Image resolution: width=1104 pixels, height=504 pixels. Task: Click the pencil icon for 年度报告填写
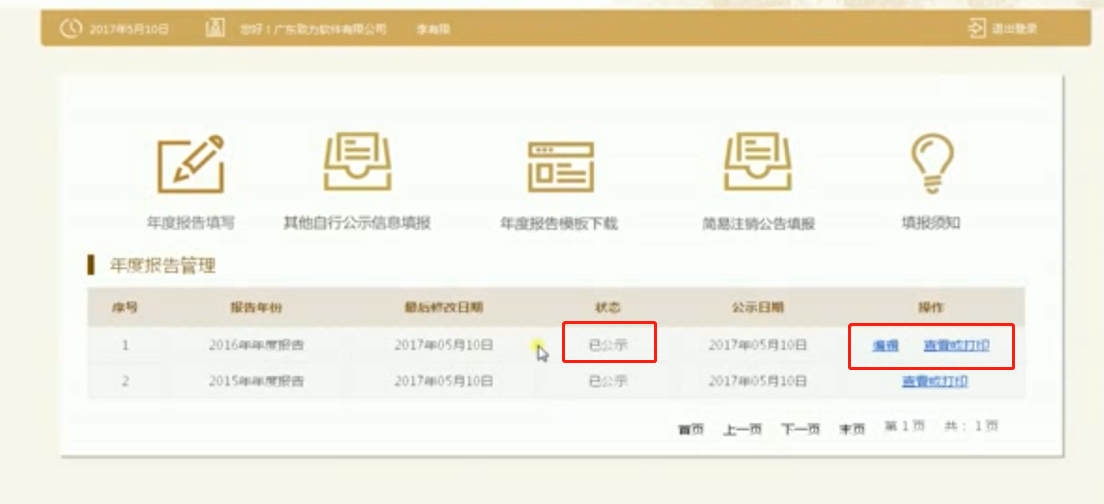click(x=190, y=164)
